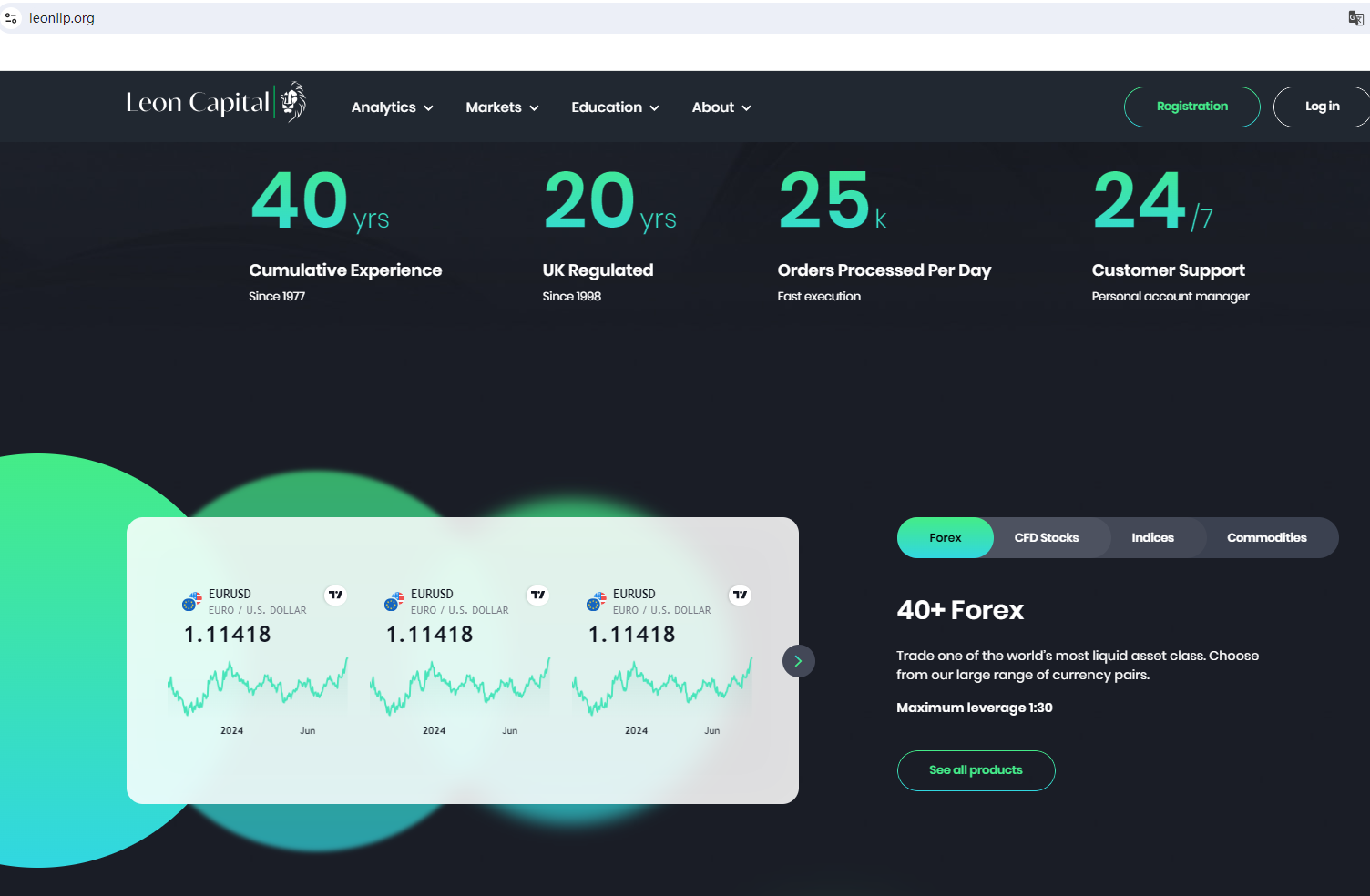Click the third EURUSD currency flag icon
This screenshot has width=1370, height=896.
(596, 601)
